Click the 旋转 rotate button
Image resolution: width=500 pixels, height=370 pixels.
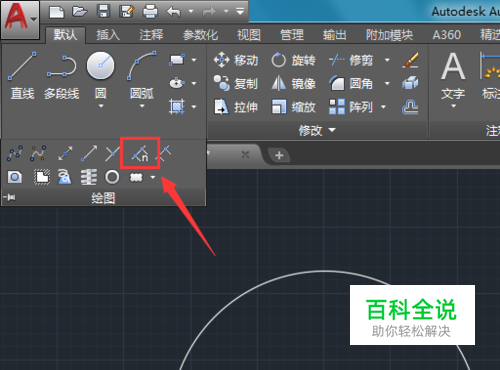(293, 60)
